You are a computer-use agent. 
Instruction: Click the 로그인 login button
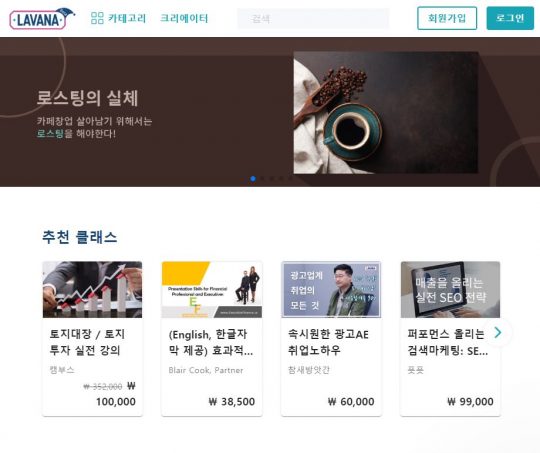coord(510,18)
